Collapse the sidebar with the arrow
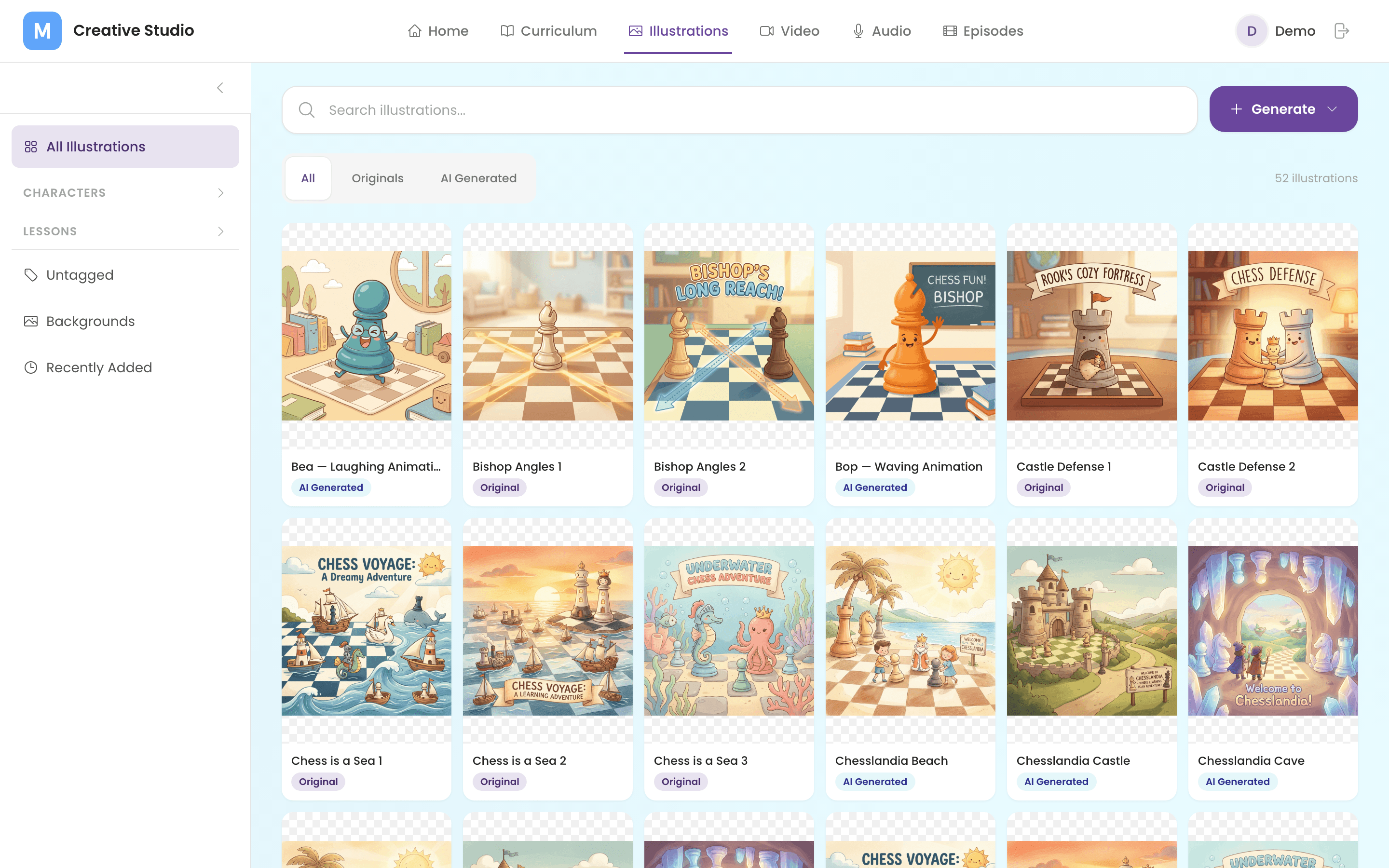Viewport: 1389px width, 868px height. (220, 88)
